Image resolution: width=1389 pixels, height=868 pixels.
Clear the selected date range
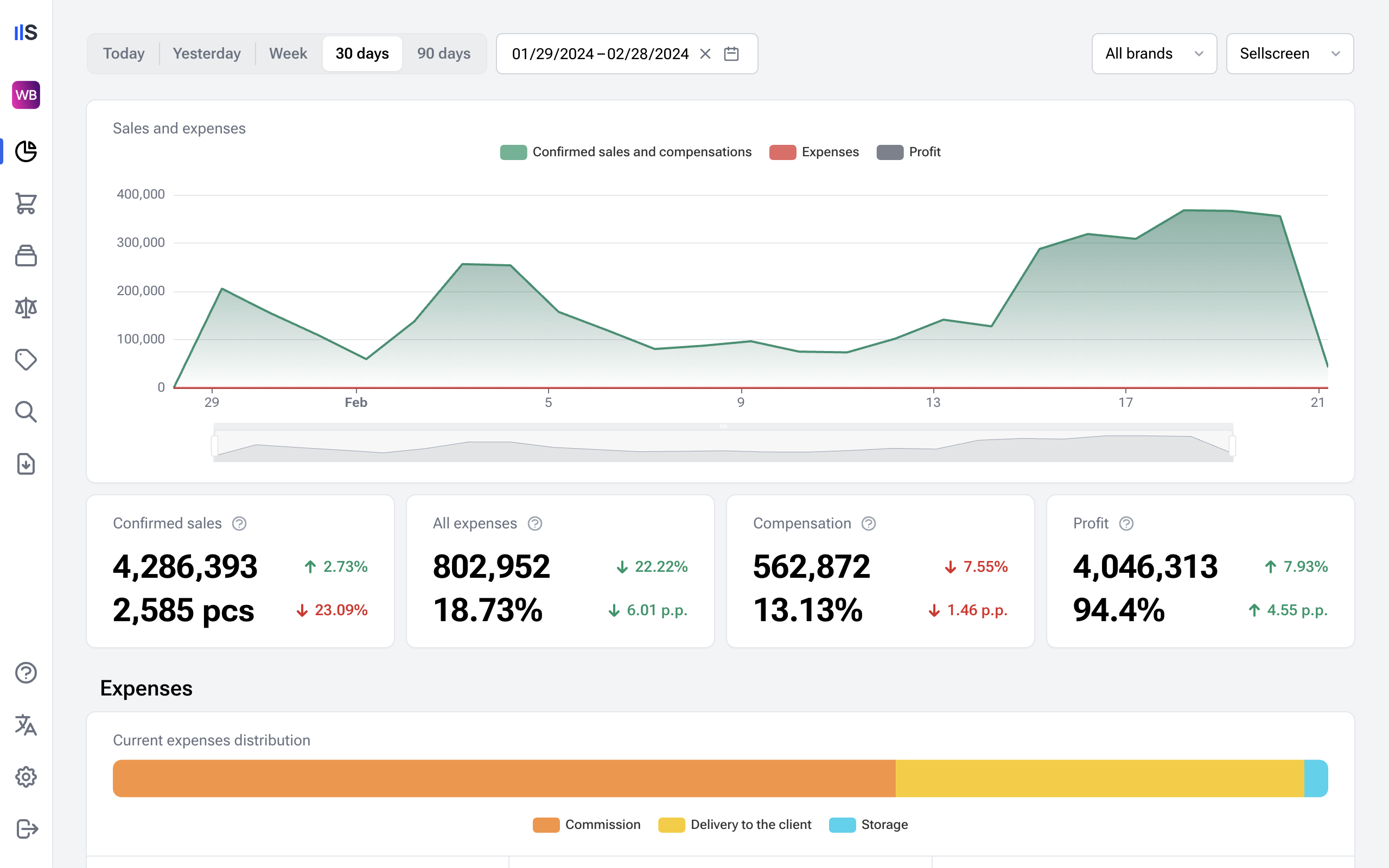click(705, 54)
